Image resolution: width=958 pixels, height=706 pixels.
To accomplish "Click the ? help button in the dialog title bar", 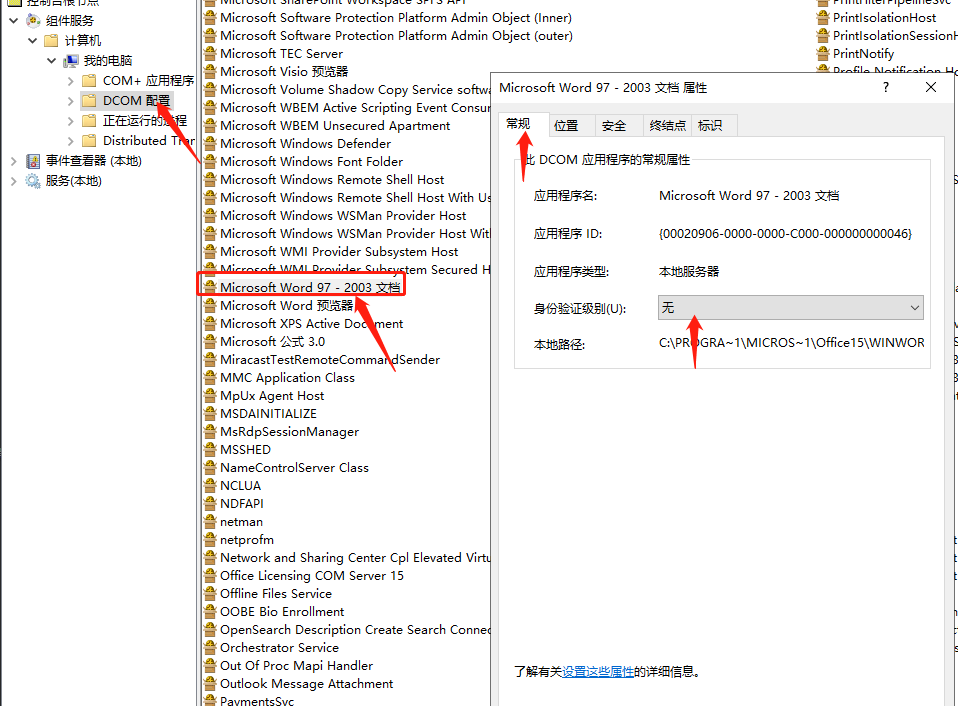I will (x=886, y=87).
